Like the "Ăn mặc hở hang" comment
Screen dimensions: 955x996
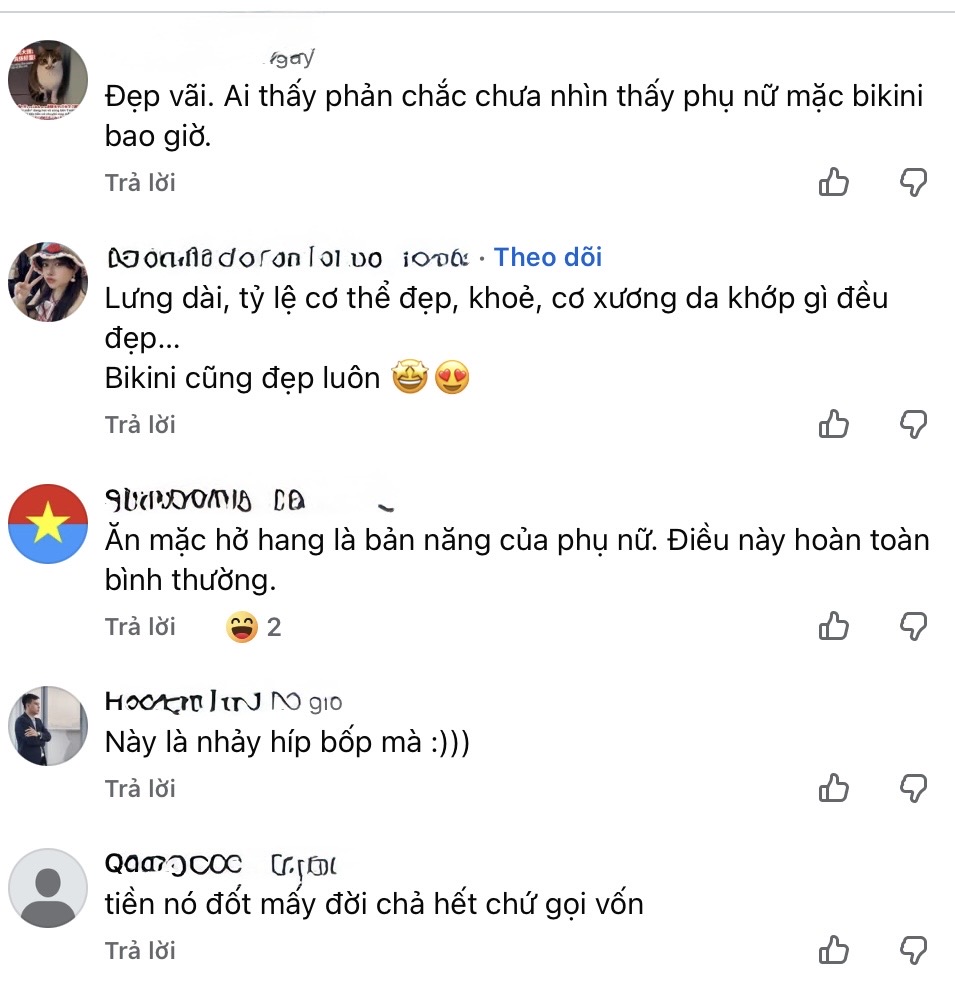click(833, 626)
